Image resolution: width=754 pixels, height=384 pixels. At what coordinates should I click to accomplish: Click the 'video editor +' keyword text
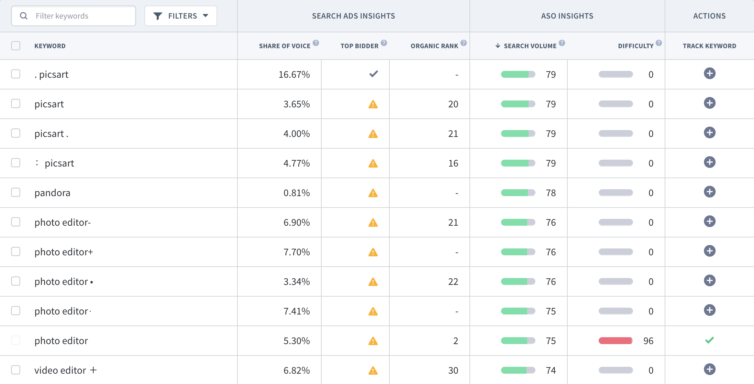(x=65, y=370)
